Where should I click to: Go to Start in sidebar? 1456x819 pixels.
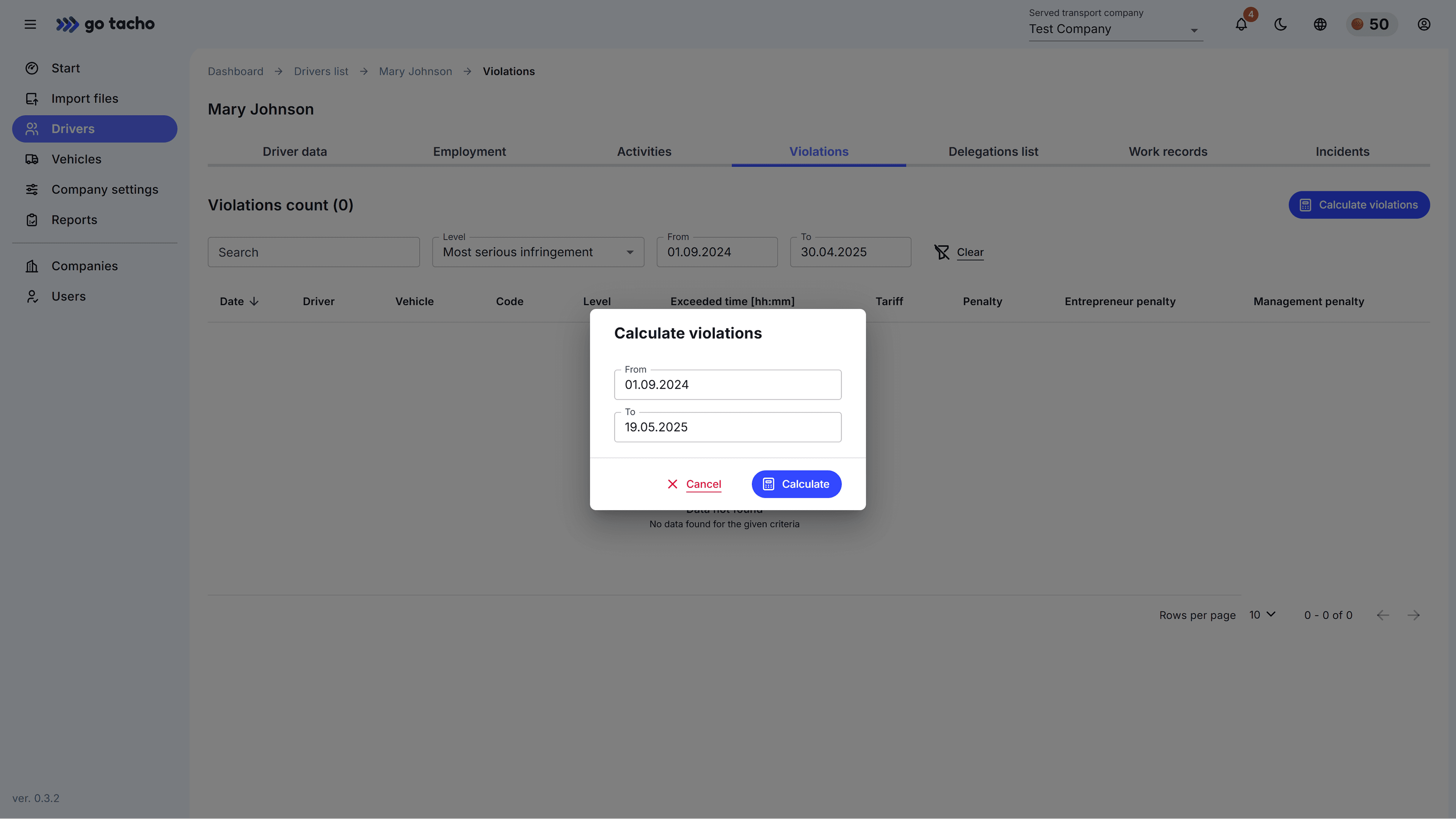94,68
